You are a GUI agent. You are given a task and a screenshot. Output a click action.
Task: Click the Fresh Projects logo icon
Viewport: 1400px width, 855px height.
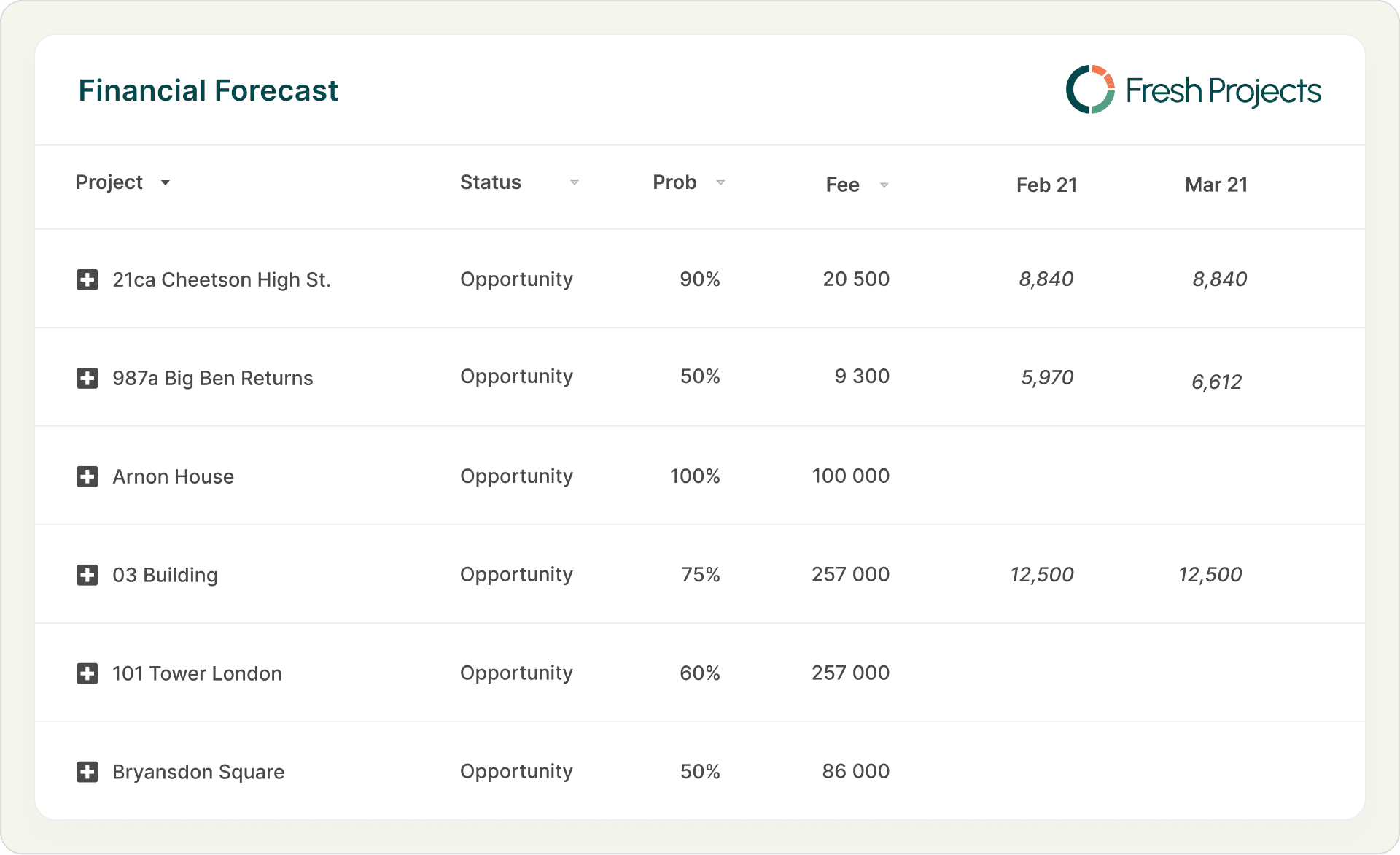tap(1090, 90)
